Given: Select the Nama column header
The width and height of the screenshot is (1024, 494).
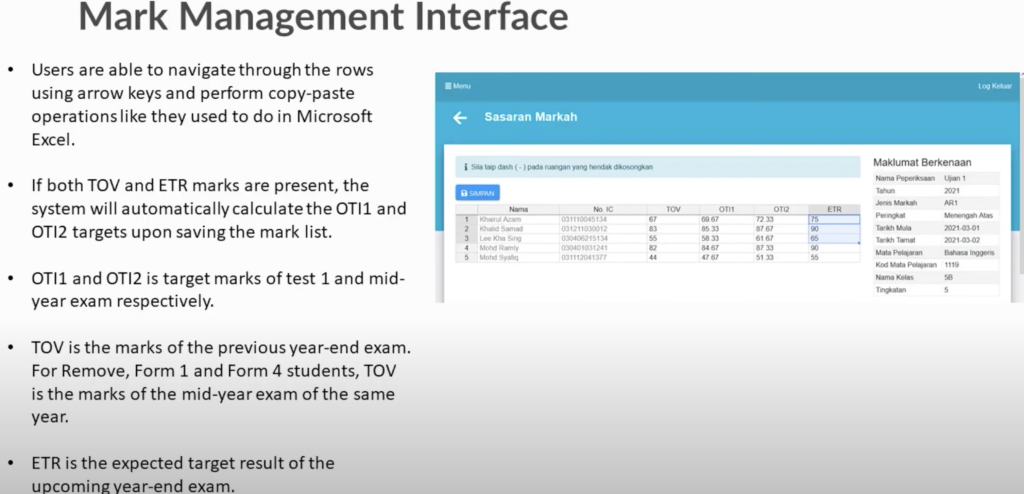Looking at the screenshot, I should [x=518, y=209].
